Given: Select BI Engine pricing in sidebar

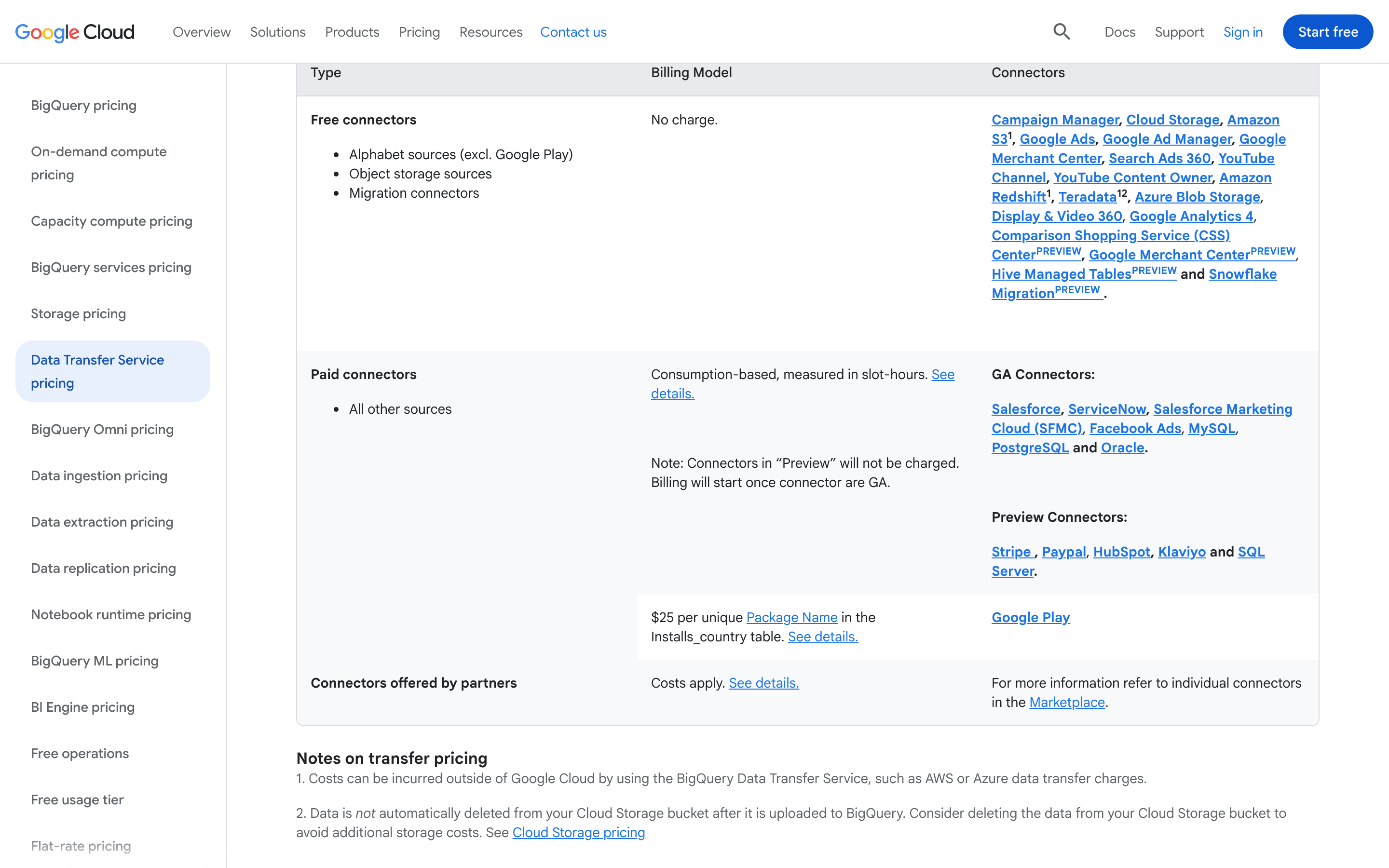Looking at the screenshot, I should point(82,707).
